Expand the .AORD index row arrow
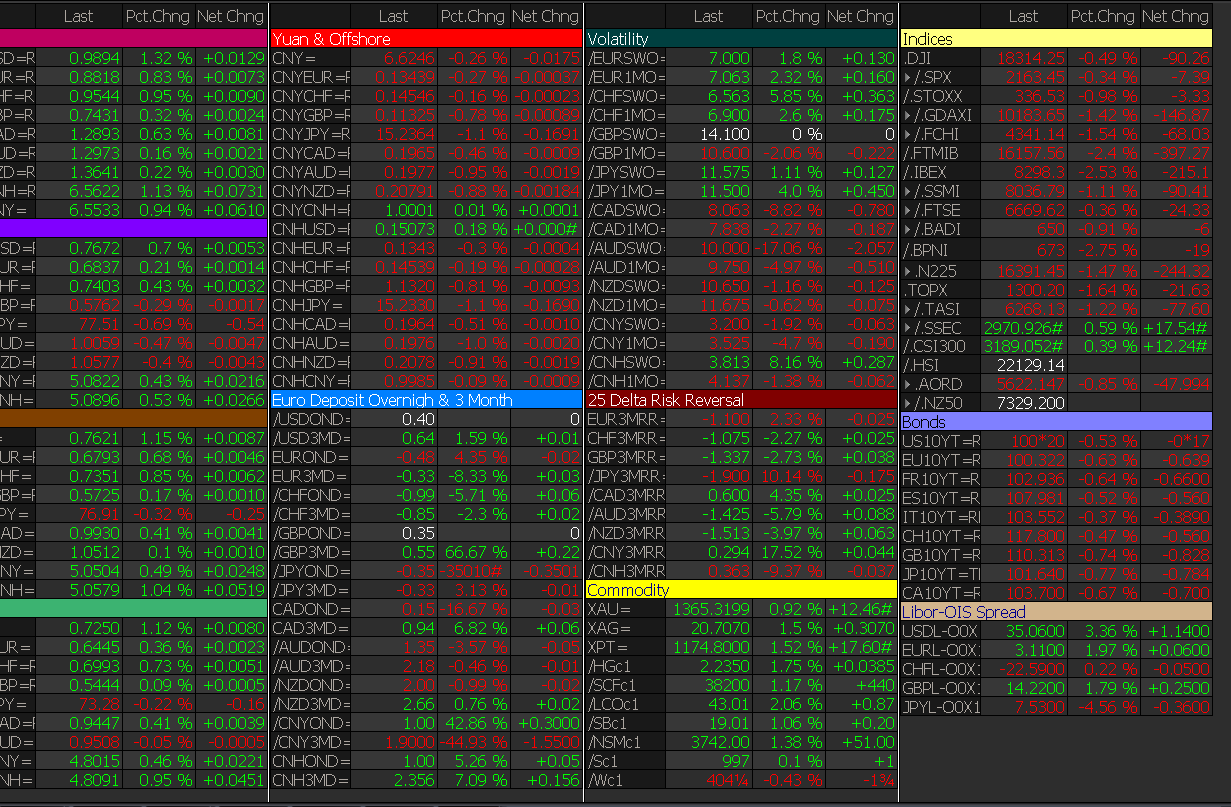Screen dimensions: 1231x807 [x=907, y=385]
